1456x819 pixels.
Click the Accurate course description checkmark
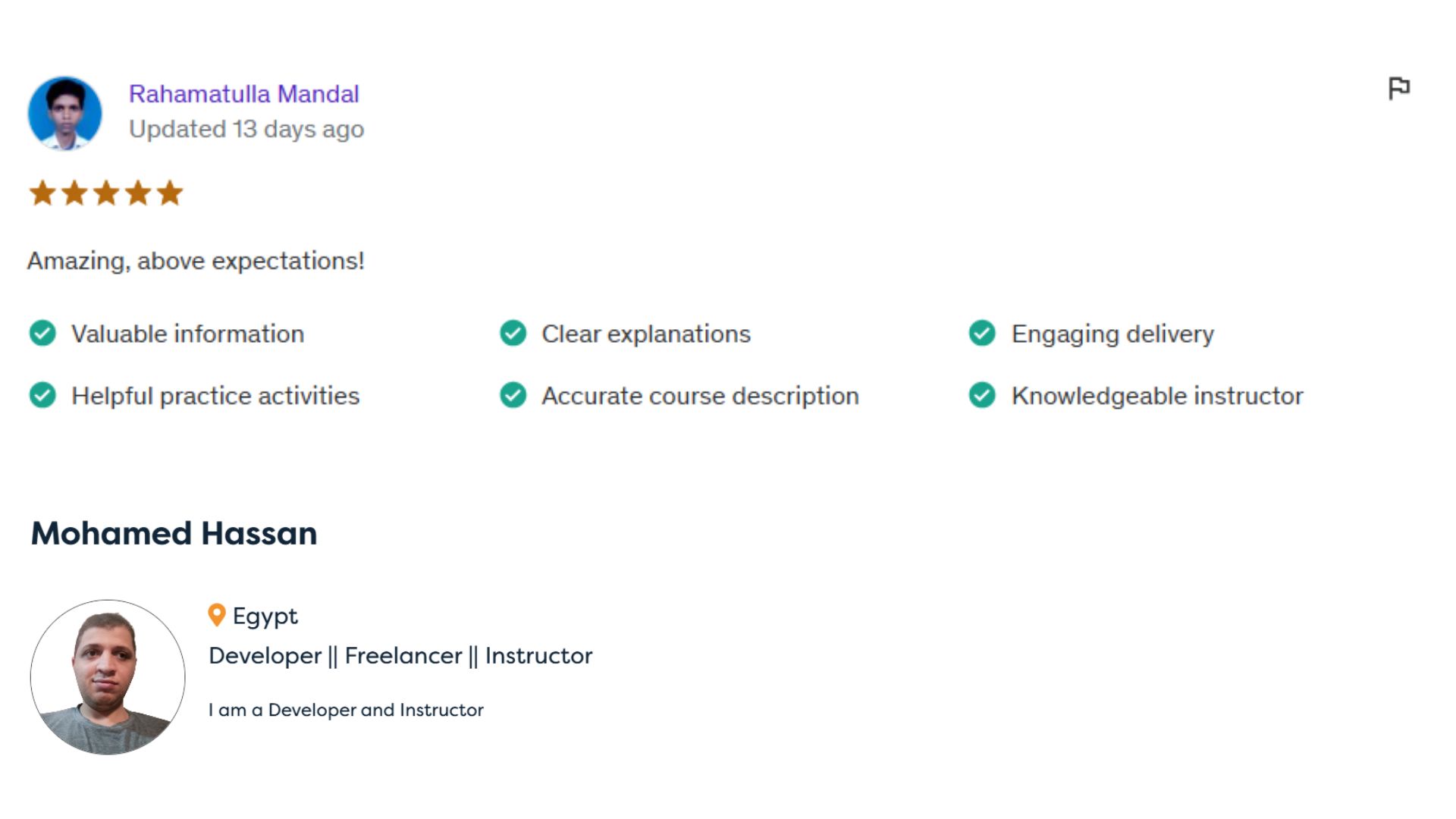click(513, 395)
